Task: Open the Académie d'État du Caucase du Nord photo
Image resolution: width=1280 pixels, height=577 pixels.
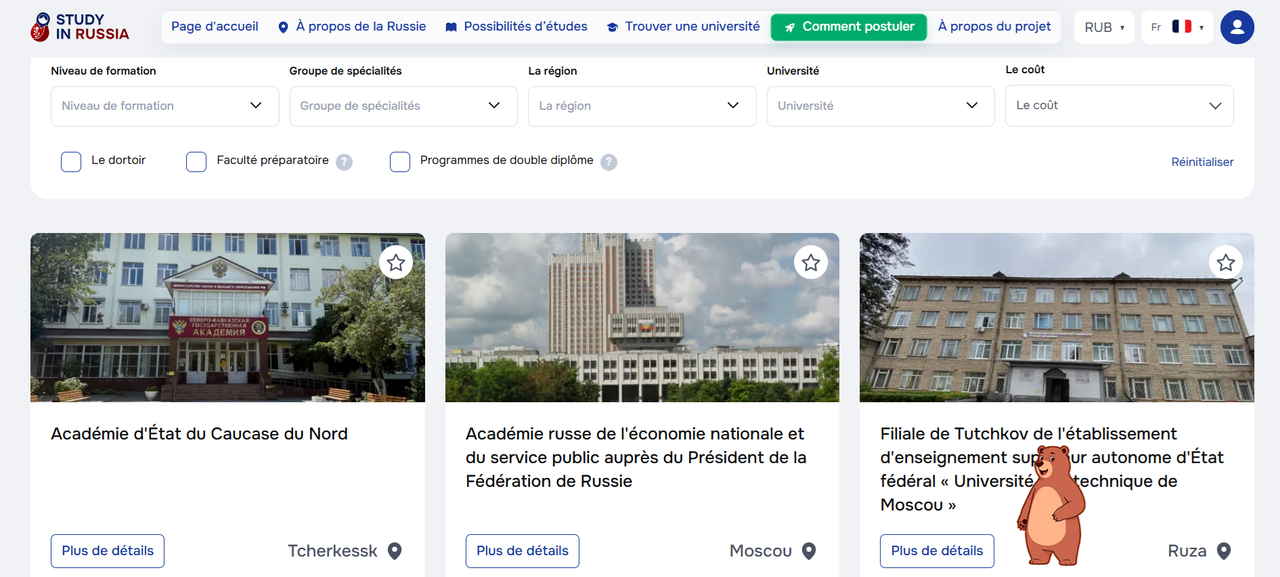Action: [228, 318]
